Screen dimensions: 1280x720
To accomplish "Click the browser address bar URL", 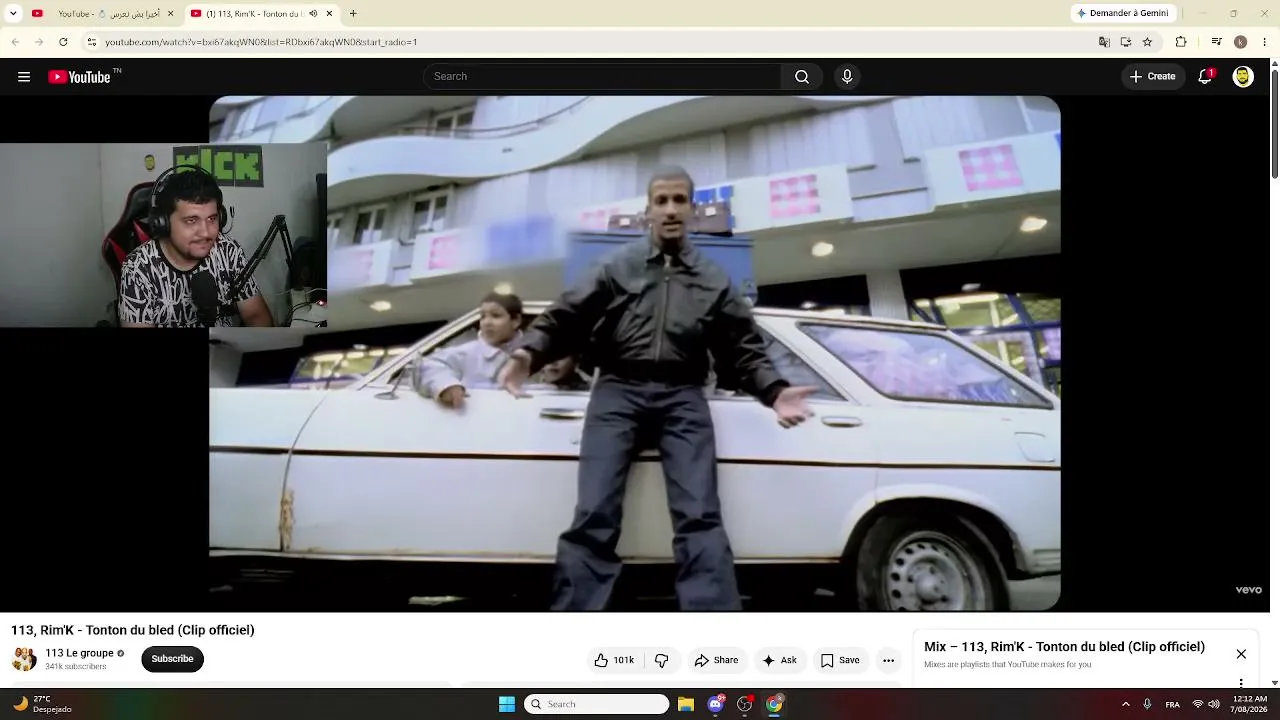I will coord(261,42).
